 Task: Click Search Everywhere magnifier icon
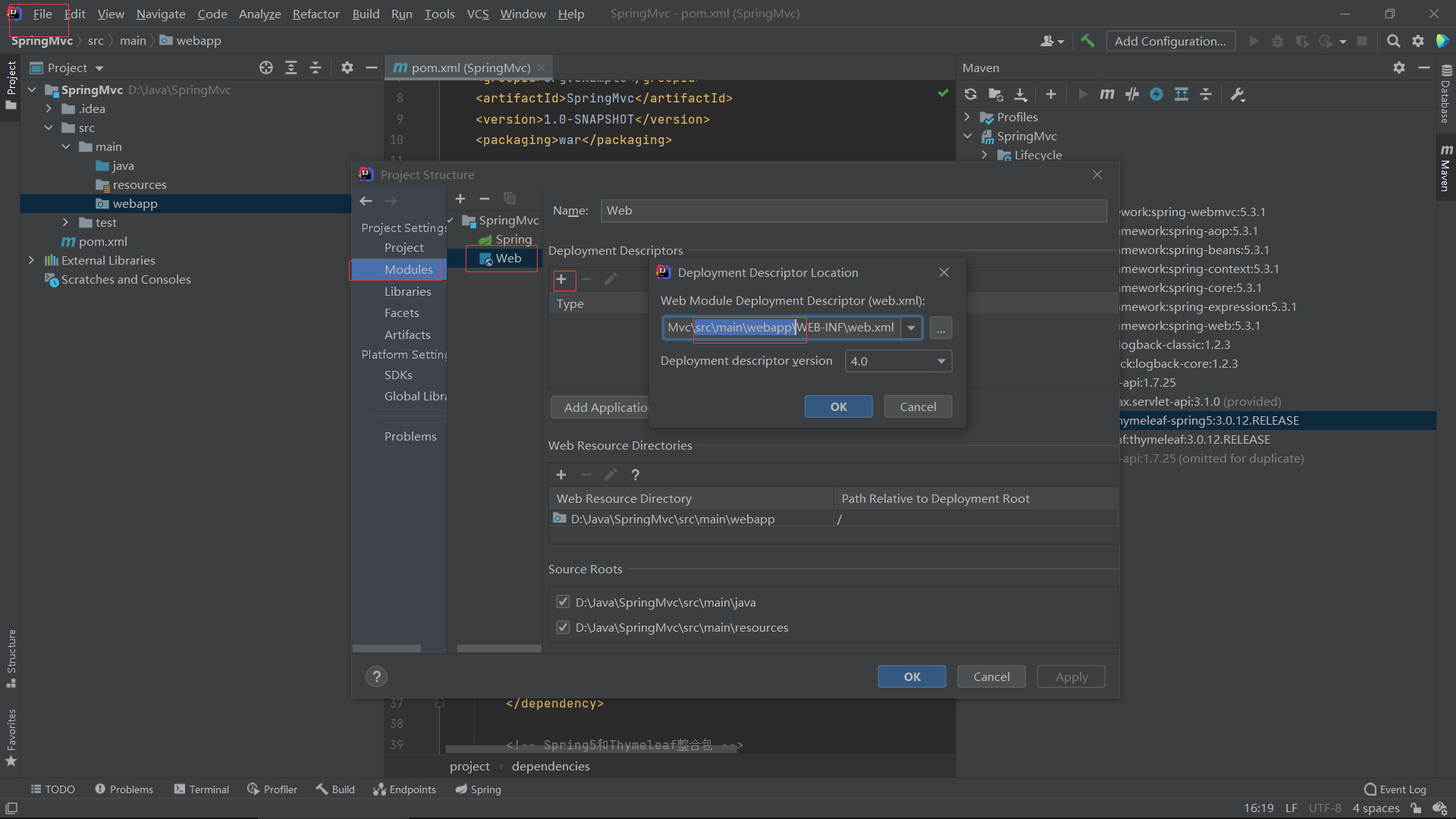pos(1393,41)
